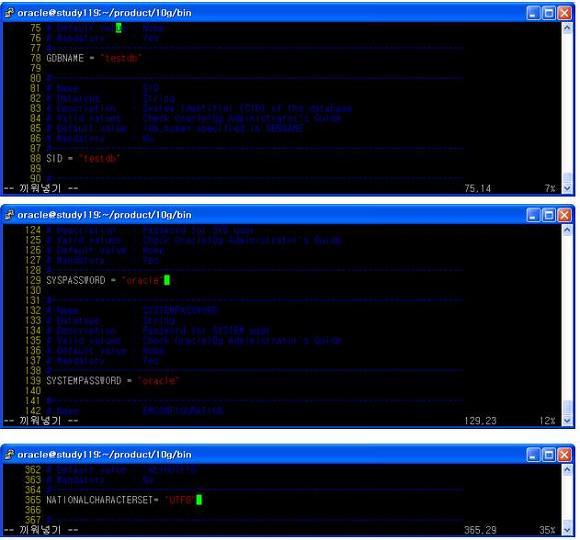Click 7% indicator in top window
Viewport: 580px width, 540px height.
click(x=550, y=189)
